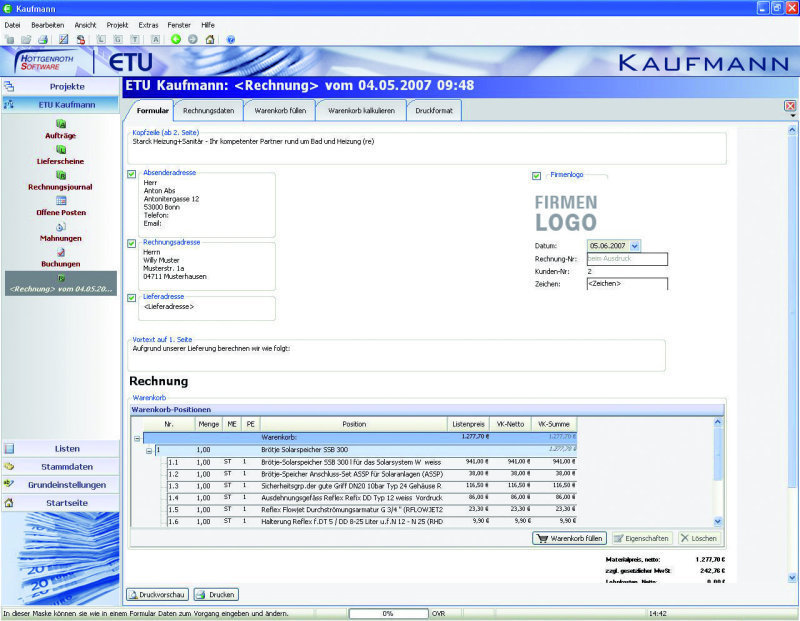Click the T toolbar icon

coord(135,39)
